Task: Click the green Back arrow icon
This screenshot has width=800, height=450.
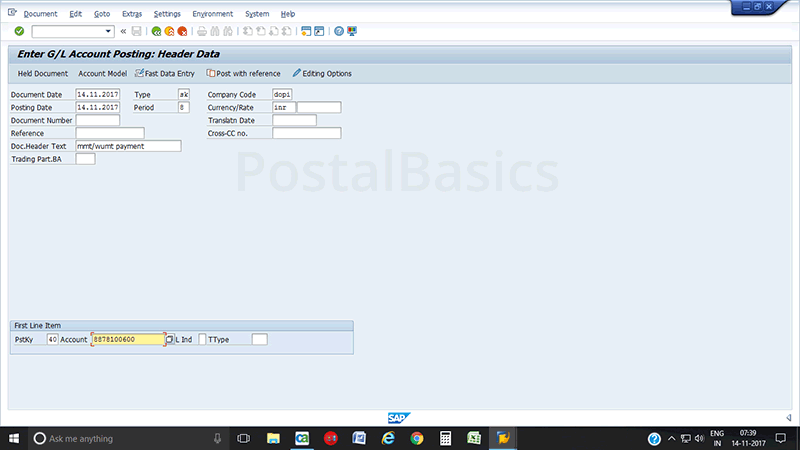Action: point(156,31)
